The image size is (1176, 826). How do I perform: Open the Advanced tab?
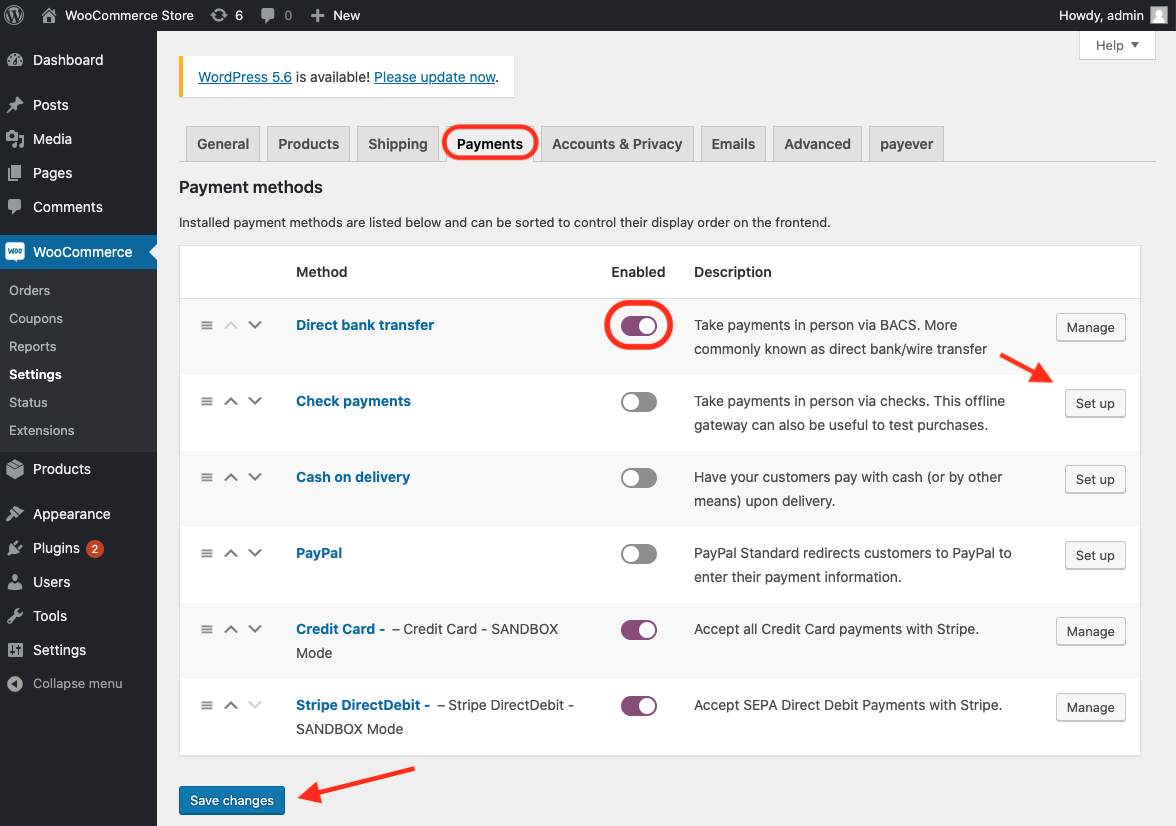[818, 144]
